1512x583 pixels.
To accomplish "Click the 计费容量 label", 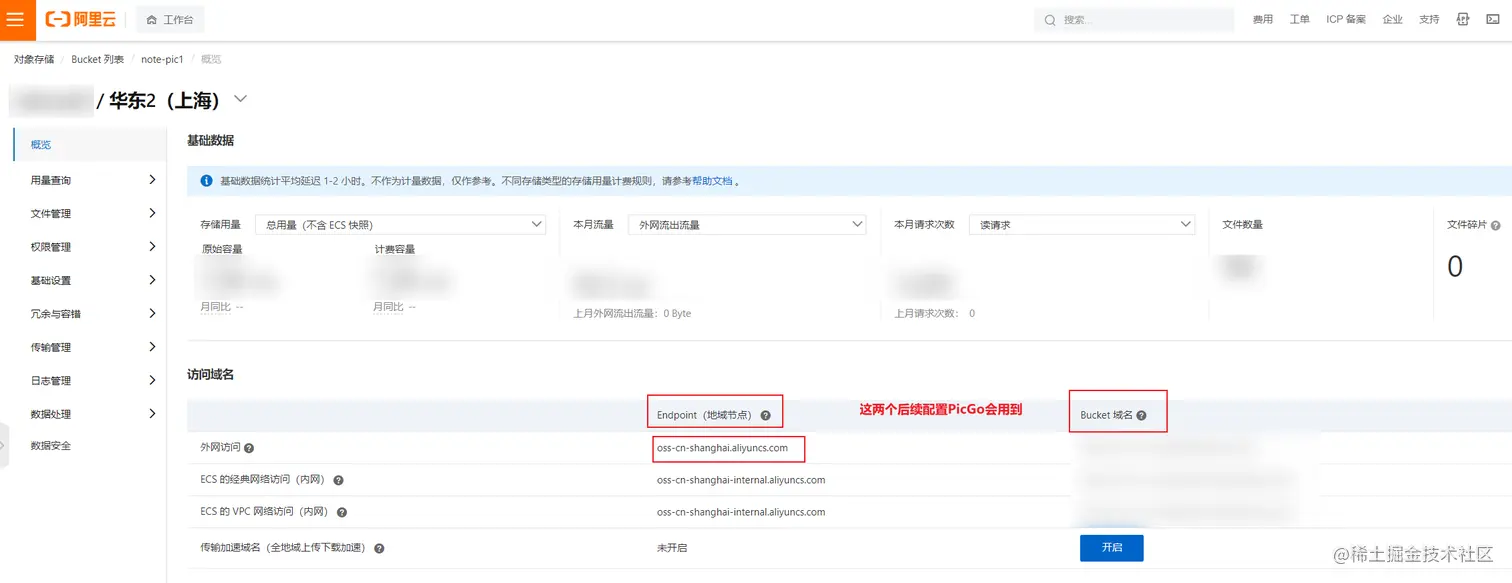I will pos(395,249).
